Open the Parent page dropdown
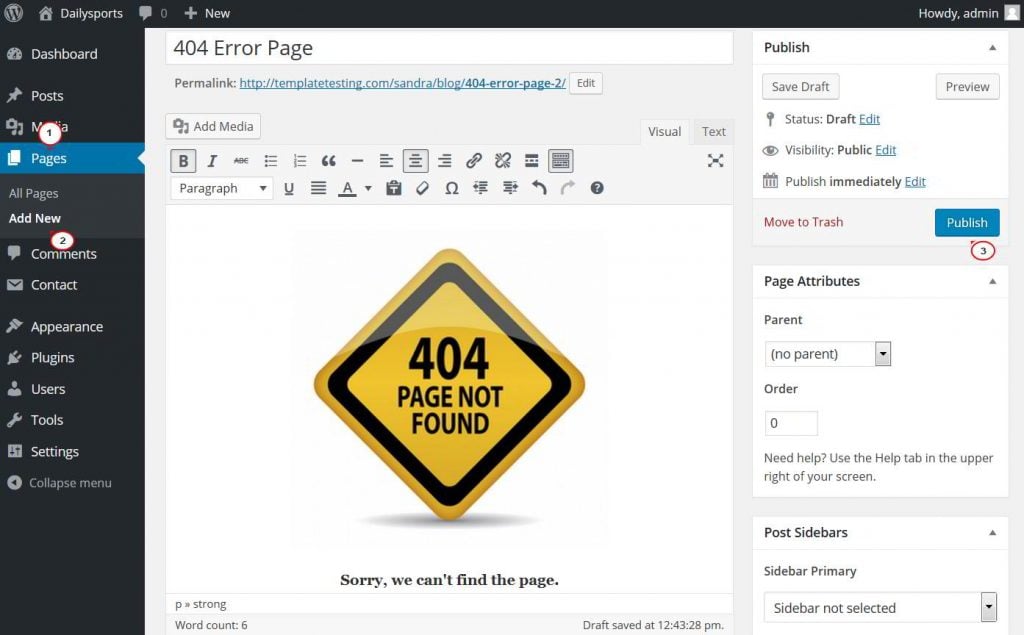The image size is (1024, 635). tap(827, 354)
